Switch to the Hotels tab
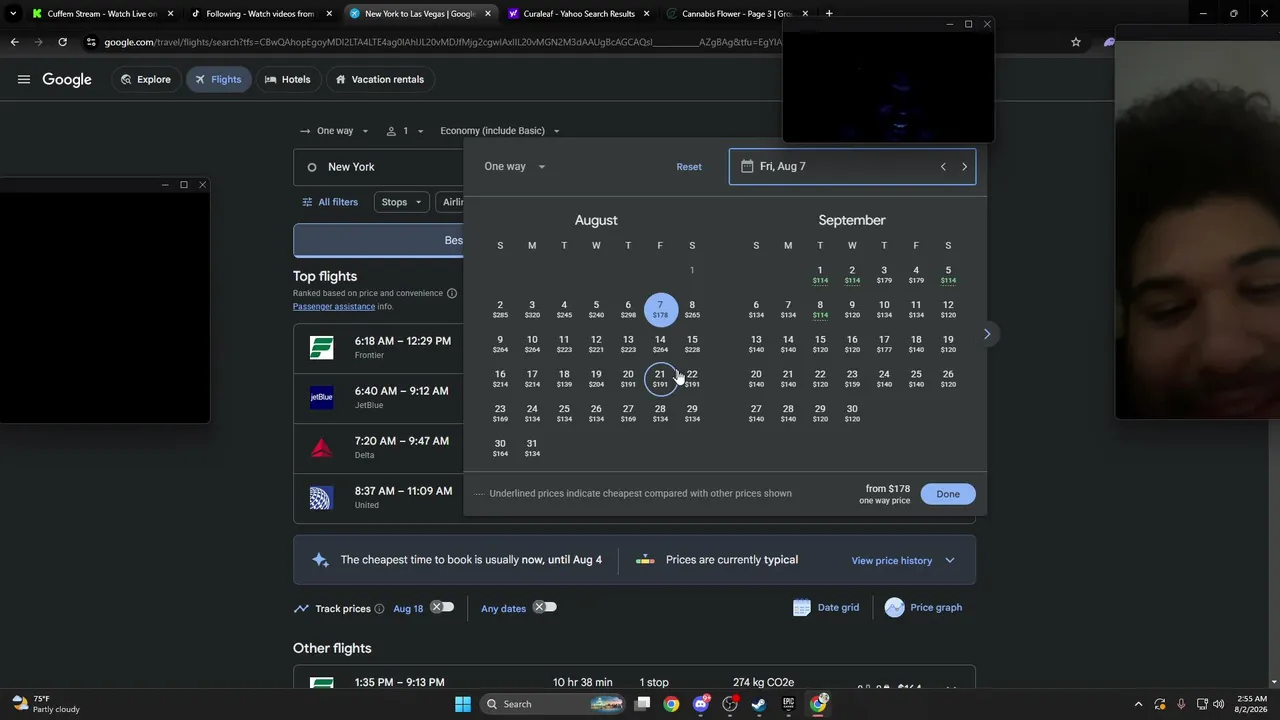The image size is (1280, 720). click(x=288, y=80)
